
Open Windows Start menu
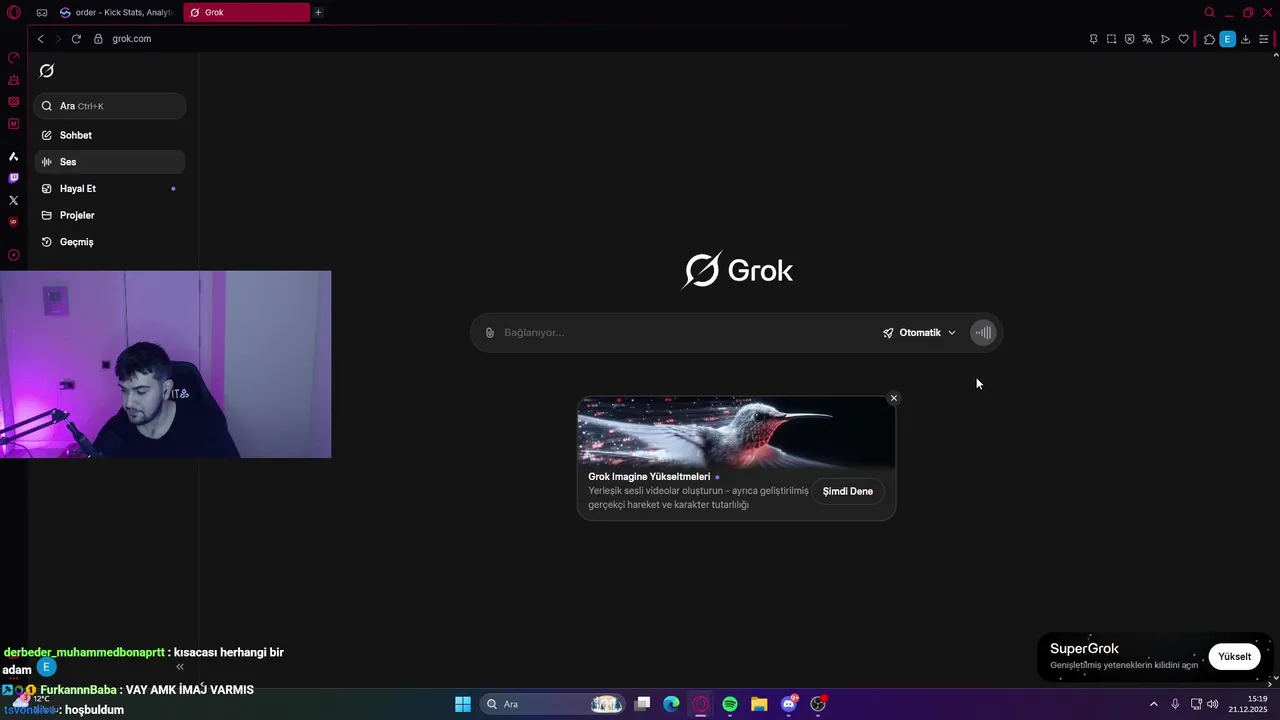coord(463,704)
